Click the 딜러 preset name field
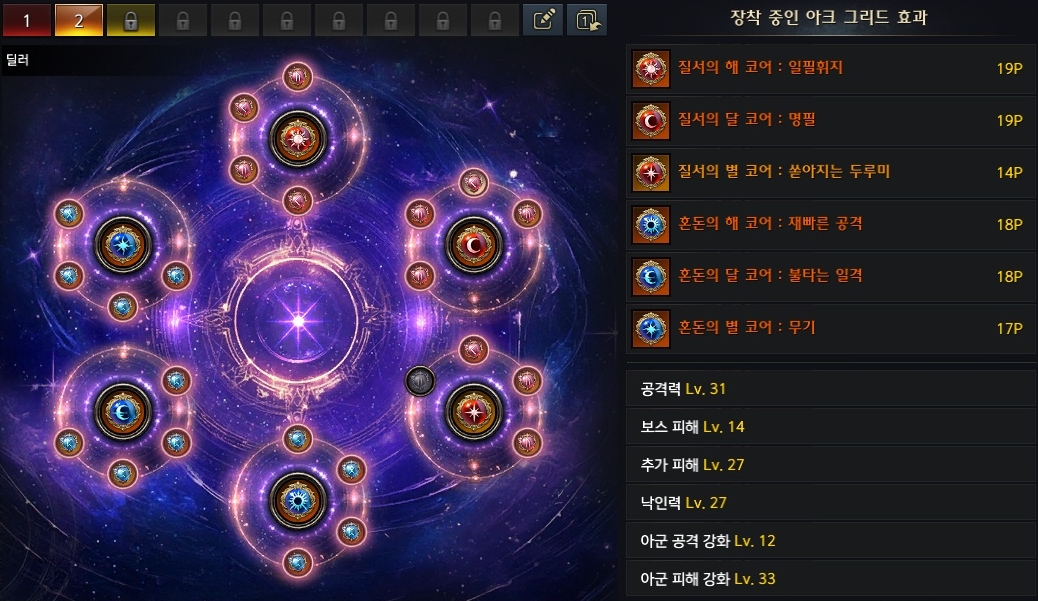The image size is (1038, 601). (x=308, y=60)
